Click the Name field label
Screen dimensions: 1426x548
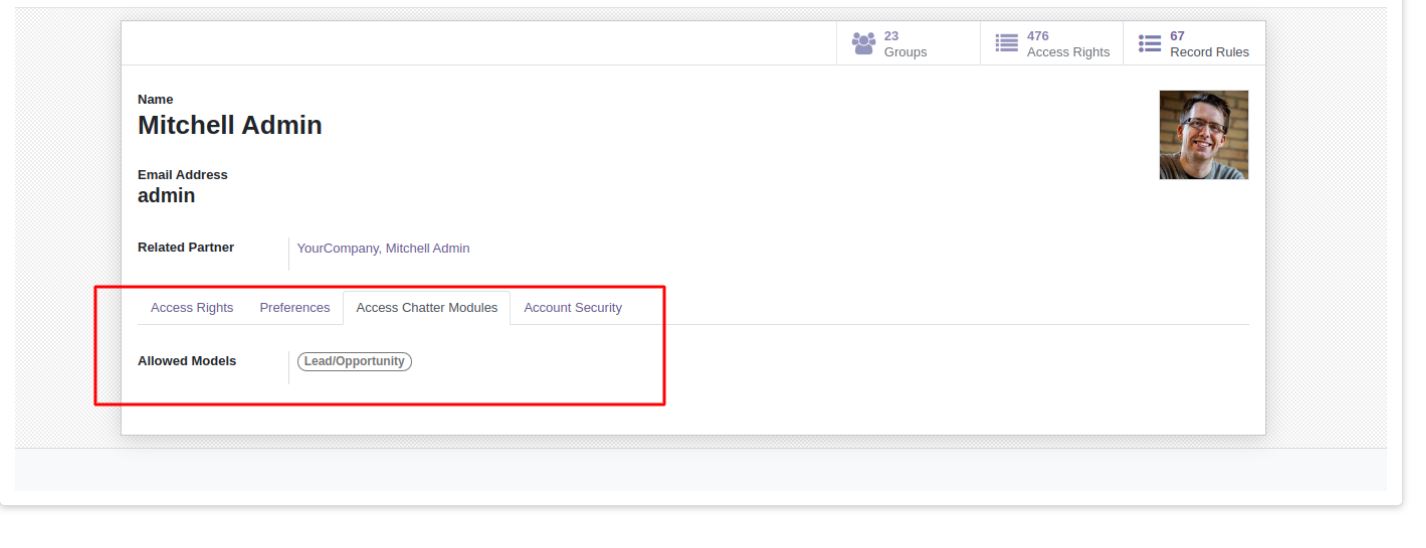coord(156,100)
